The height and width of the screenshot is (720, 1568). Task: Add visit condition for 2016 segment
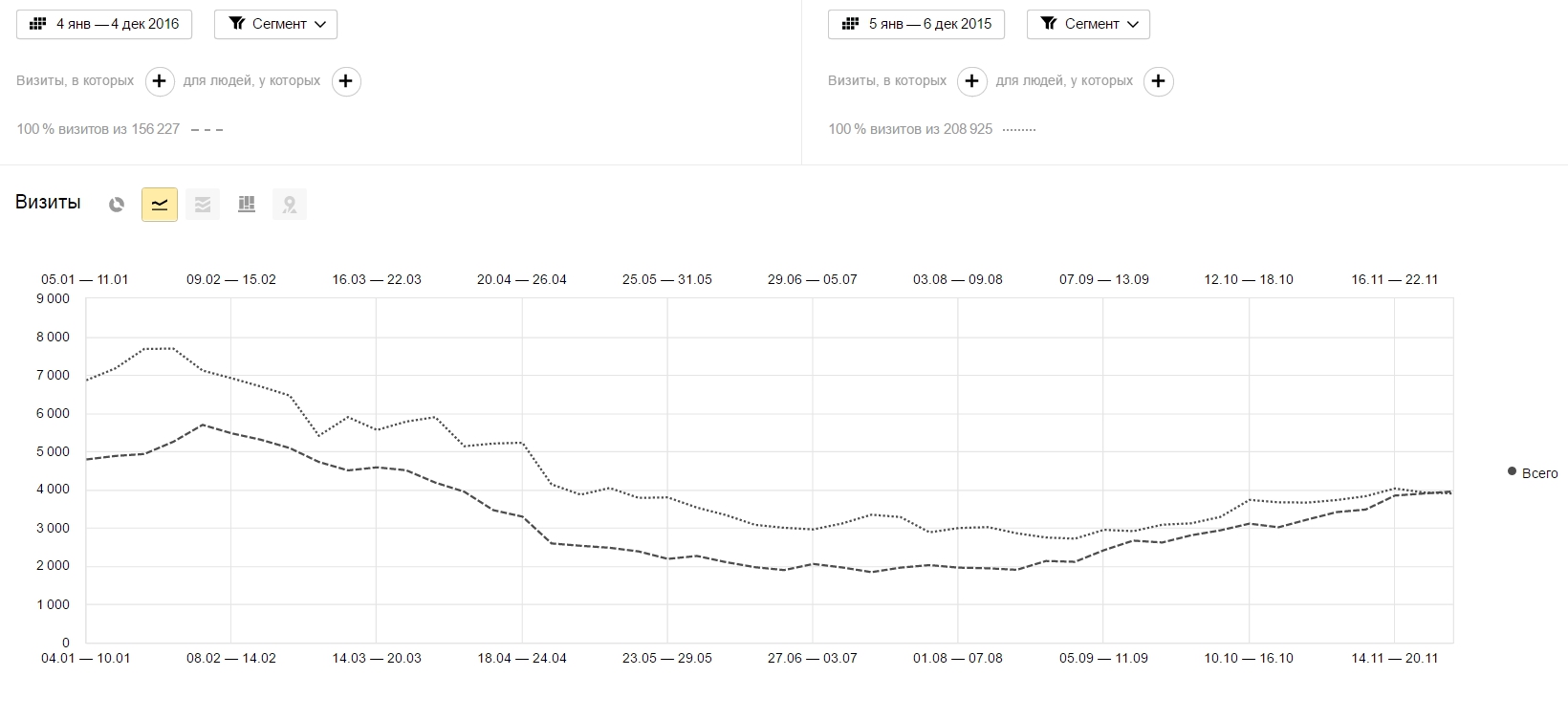pyautogui.click(x=160, y=81)
